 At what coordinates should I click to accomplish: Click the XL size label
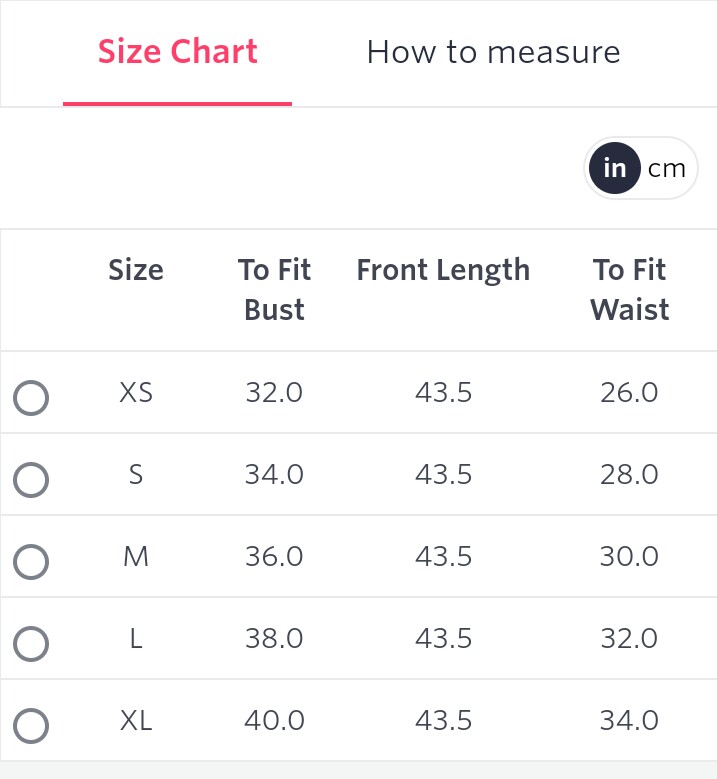tap(136, 720)
